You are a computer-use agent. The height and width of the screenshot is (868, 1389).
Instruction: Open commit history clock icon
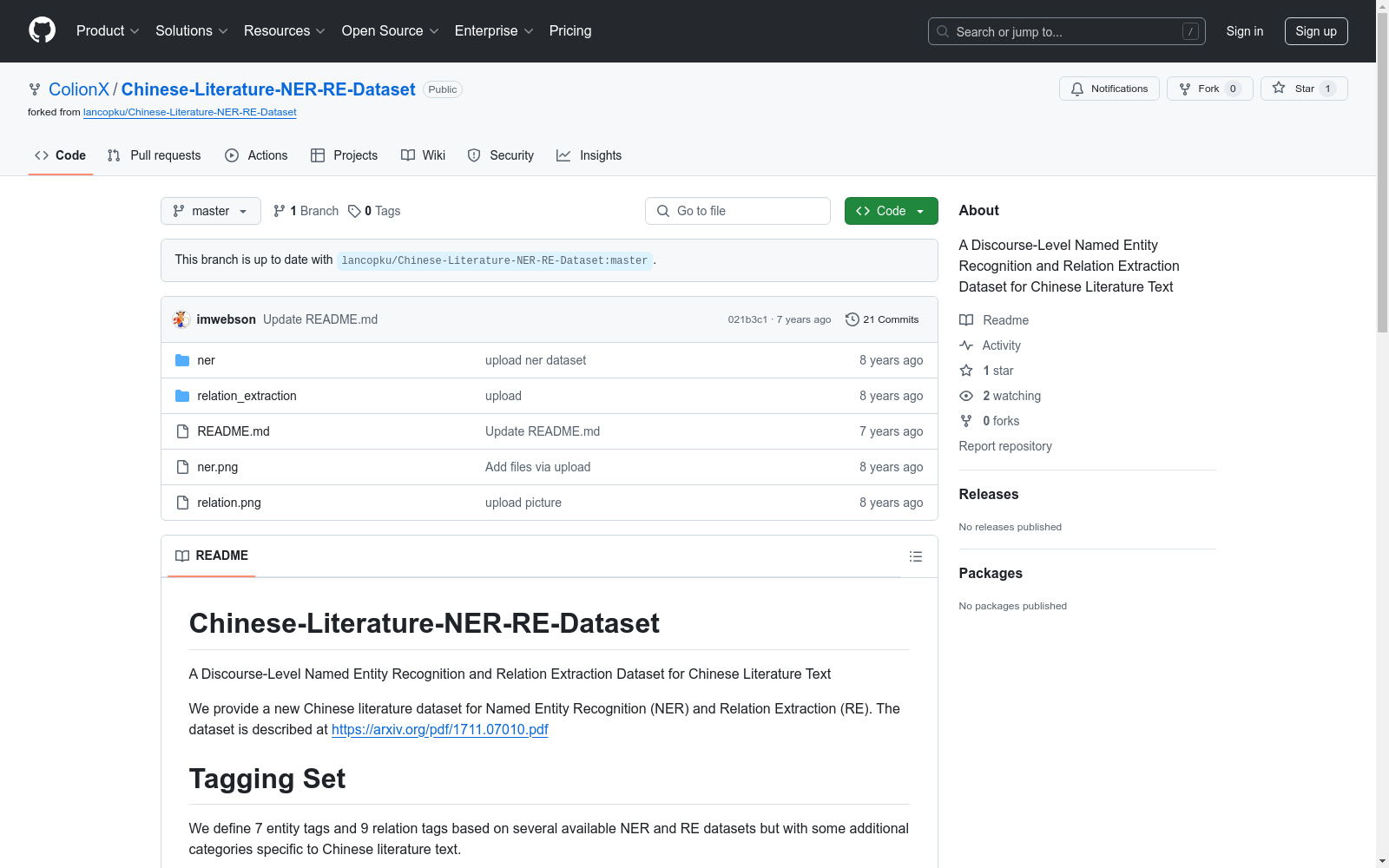pyautogui.click(x=852, y=319)
